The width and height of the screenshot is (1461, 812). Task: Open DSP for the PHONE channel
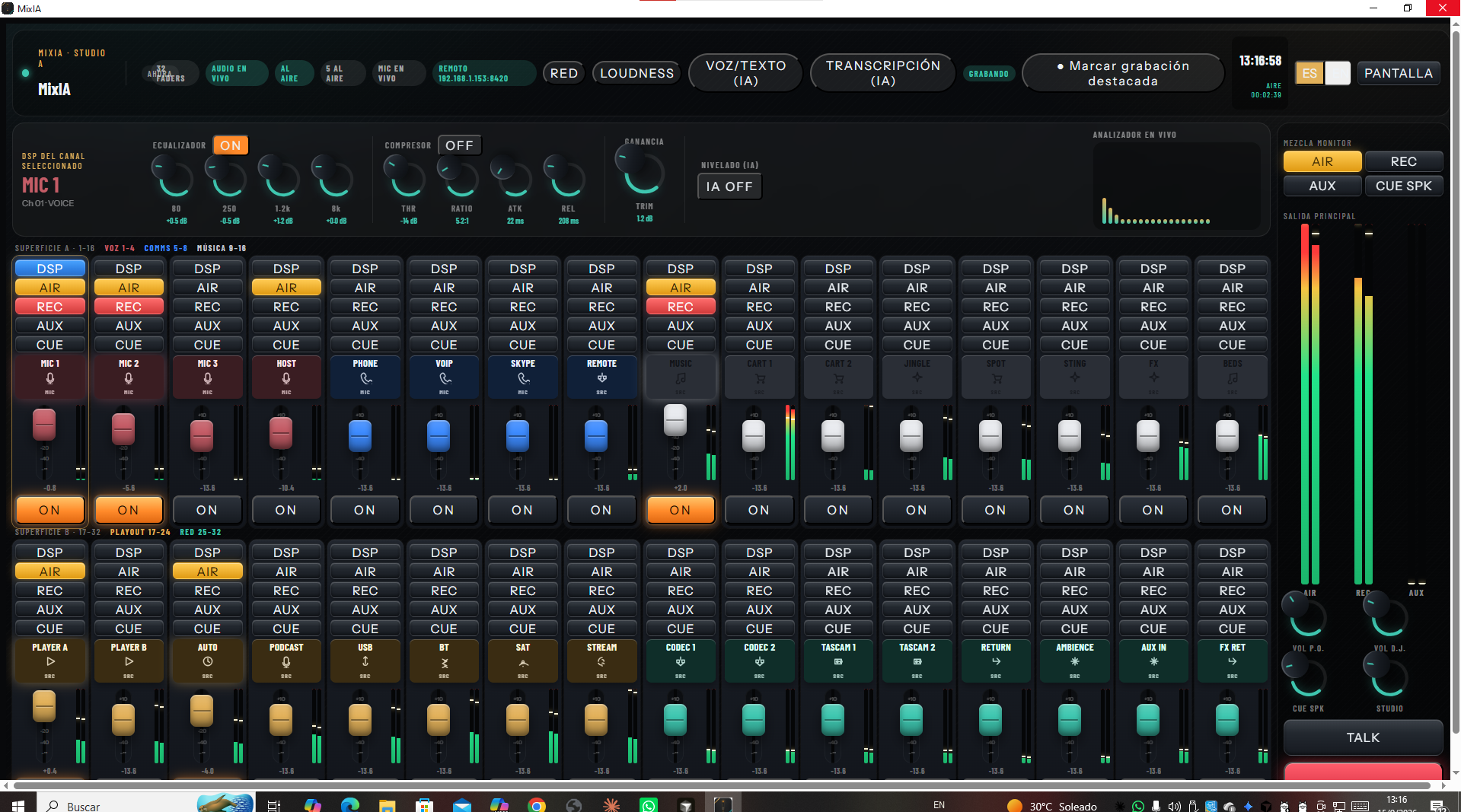[x=365, y=269]
